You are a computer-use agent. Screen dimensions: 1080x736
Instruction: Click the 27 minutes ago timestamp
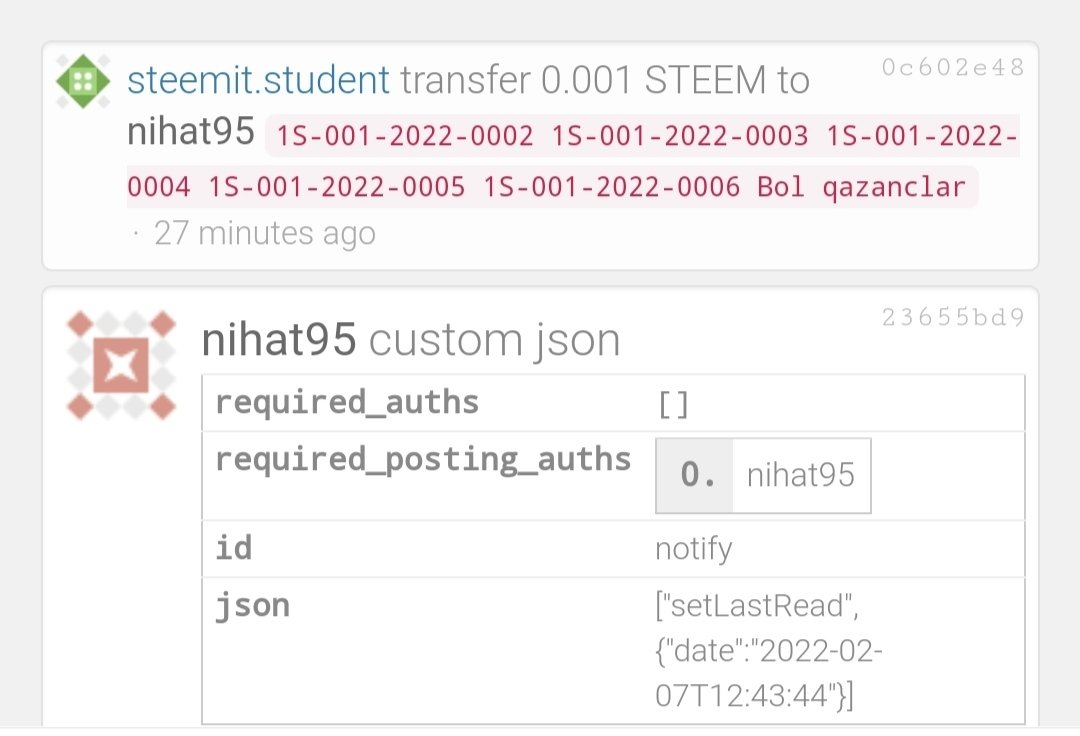tap(264, 233)
